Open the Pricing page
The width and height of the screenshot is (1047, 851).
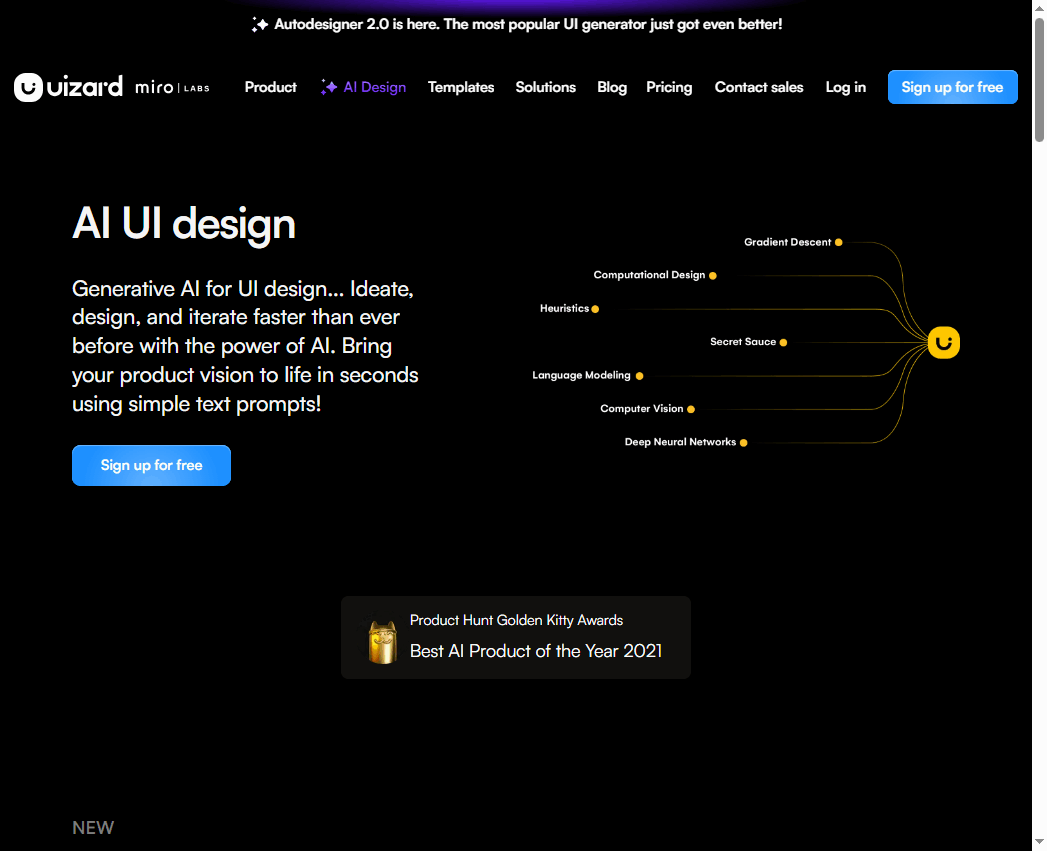point(669,87)
